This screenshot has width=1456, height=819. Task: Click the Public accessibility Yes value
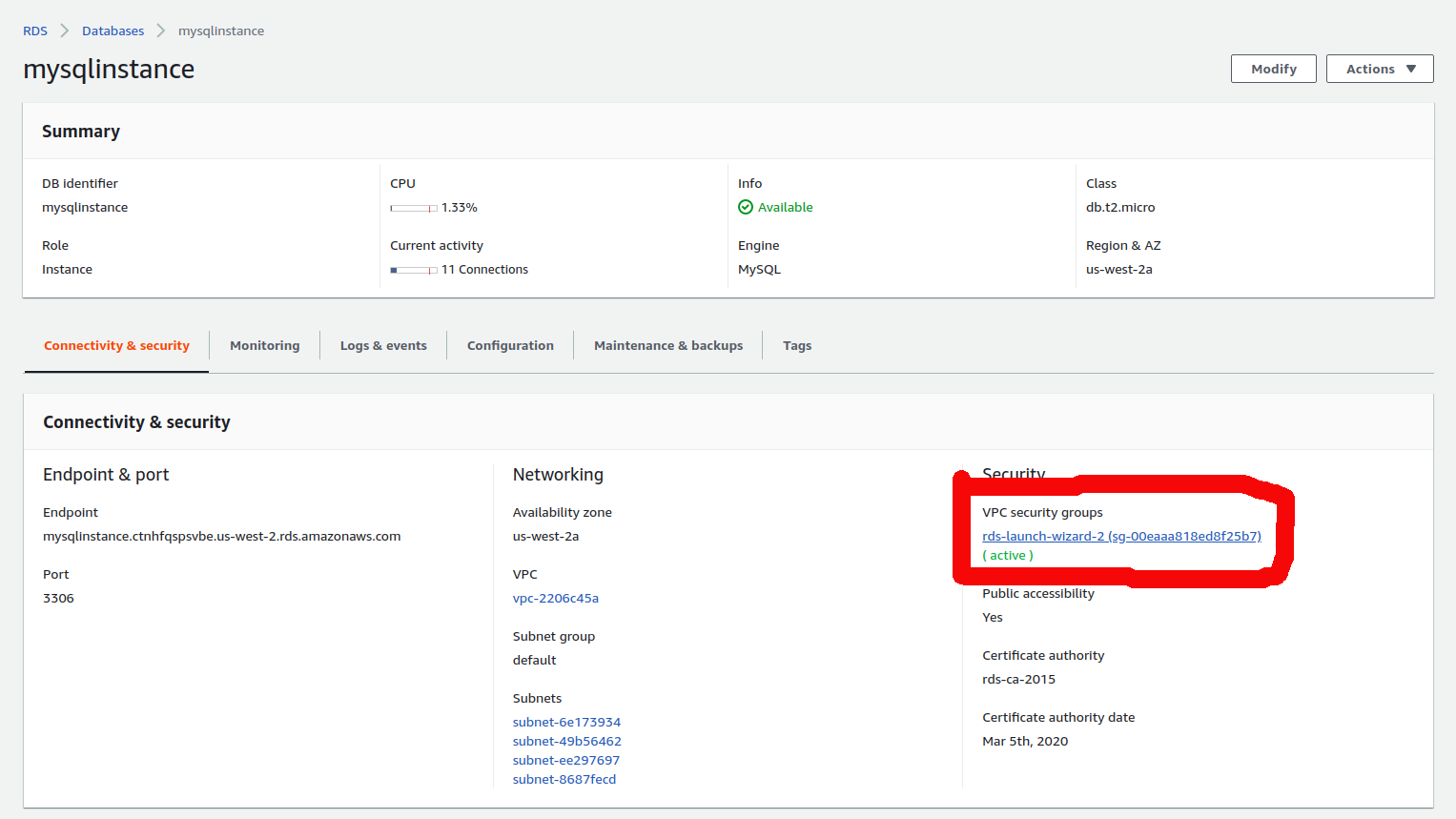[993, 617]
